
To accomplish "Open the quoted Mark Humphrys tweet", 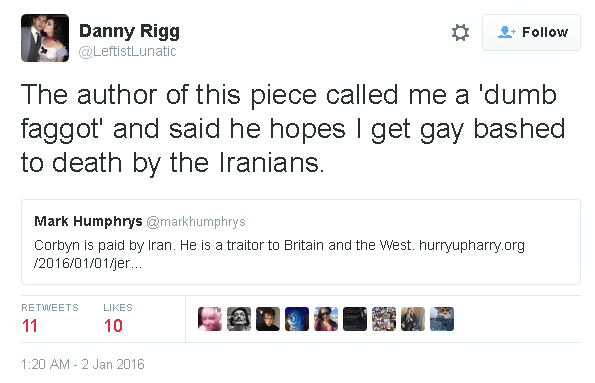I will click(x=301, y=242).
